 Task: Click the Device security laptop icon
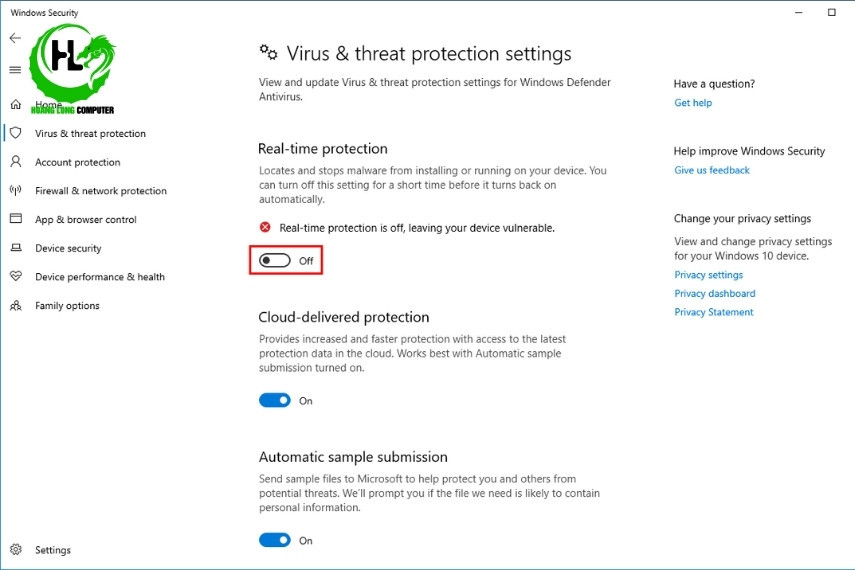point(16,248)
